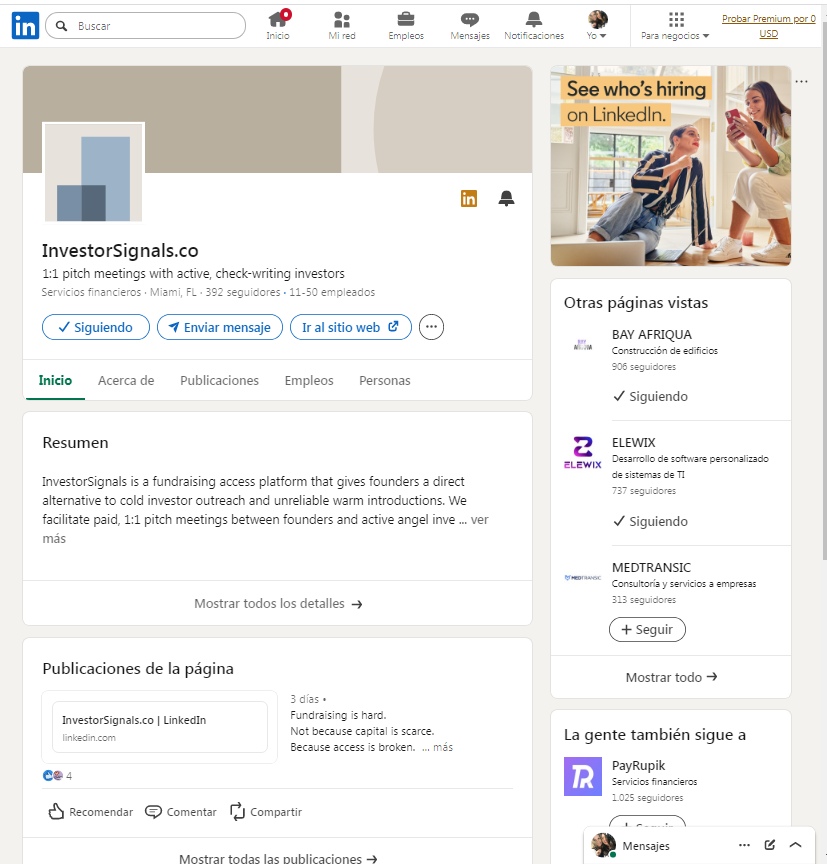This screenshot has width=827, height=864.
Task: Switch to the Personas tab
Action: coord(385,381)
